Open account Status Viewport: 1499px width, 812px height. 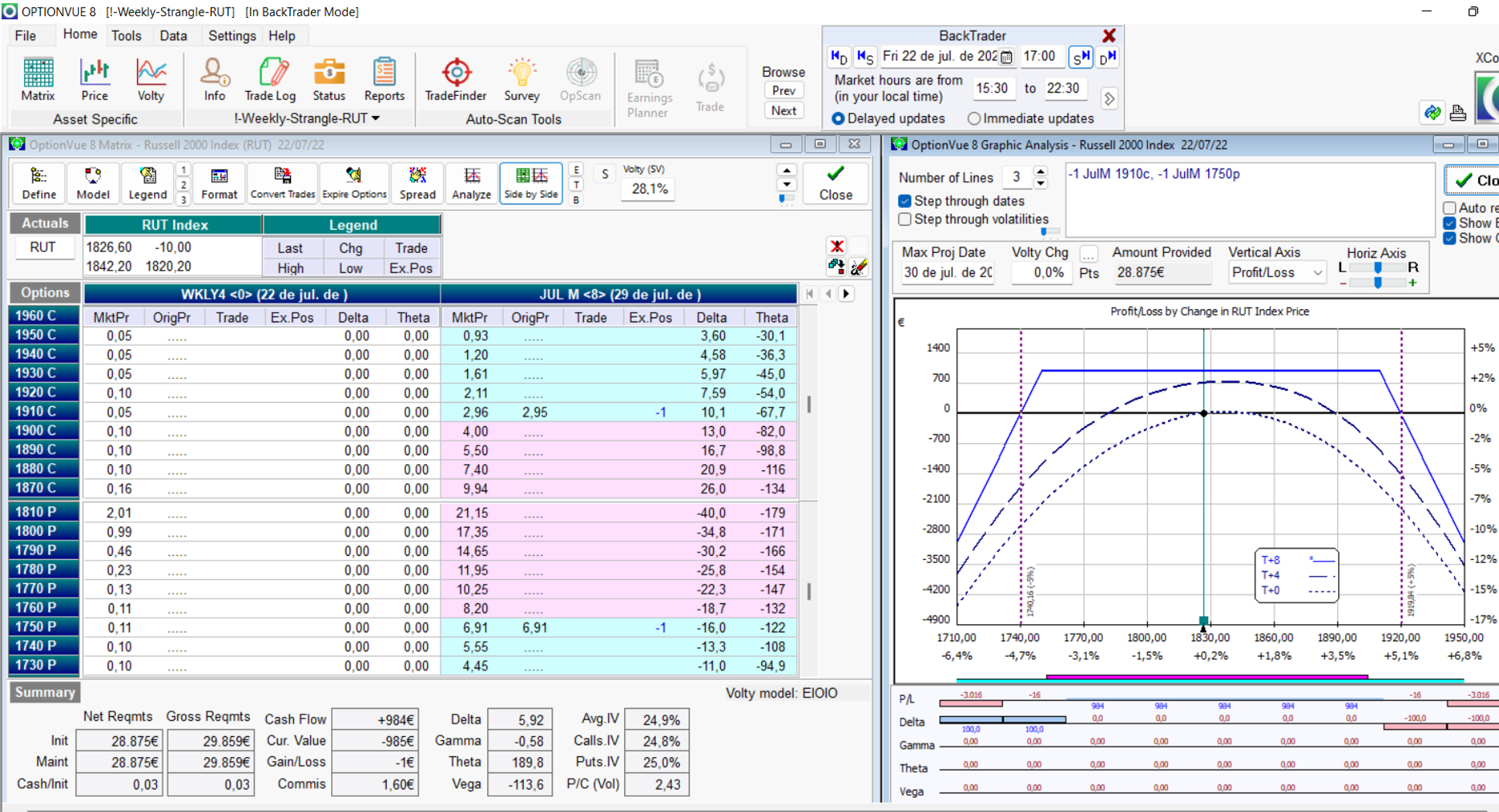[329, 79]
